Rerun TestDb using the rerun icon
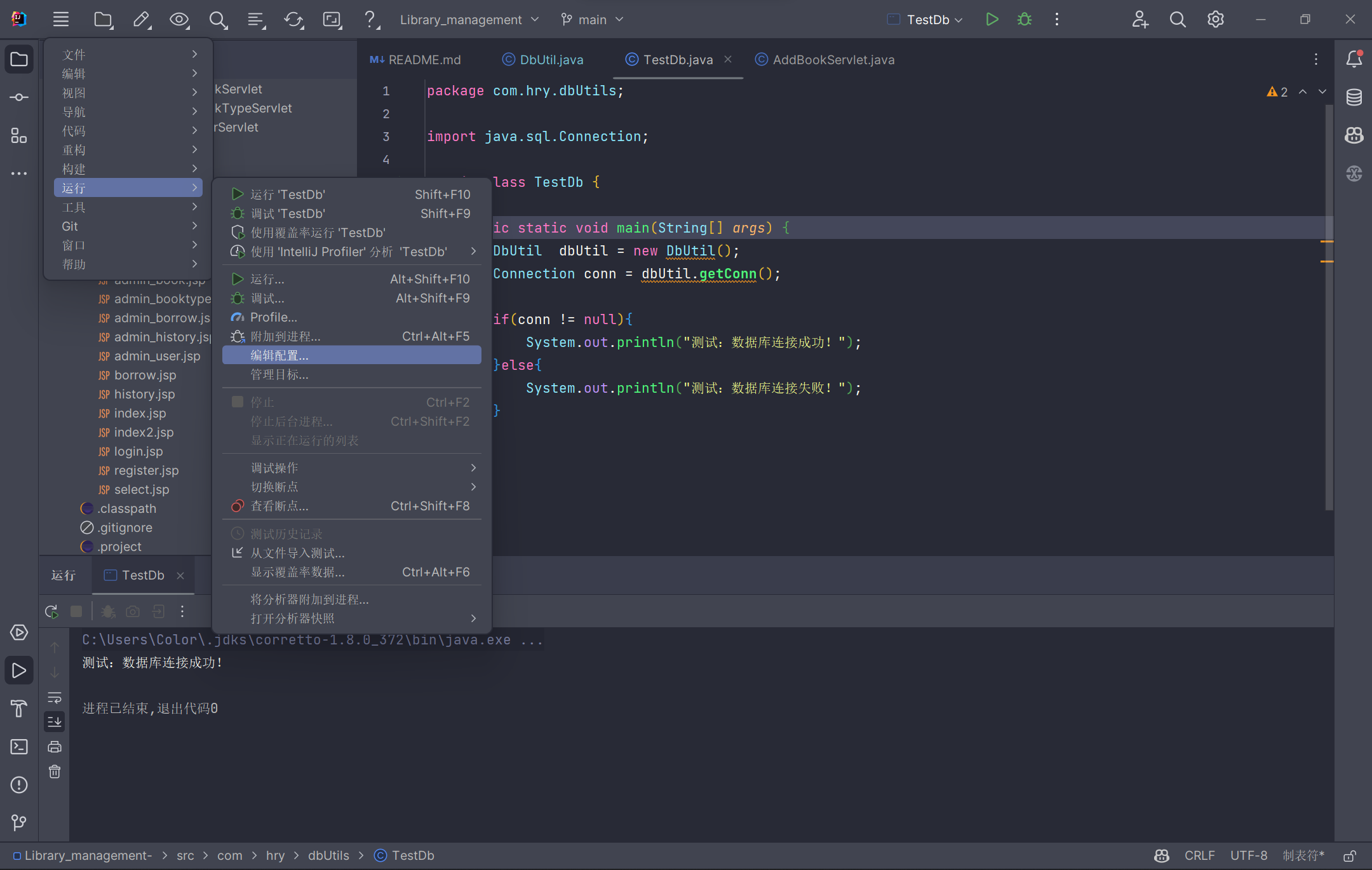 51,611
